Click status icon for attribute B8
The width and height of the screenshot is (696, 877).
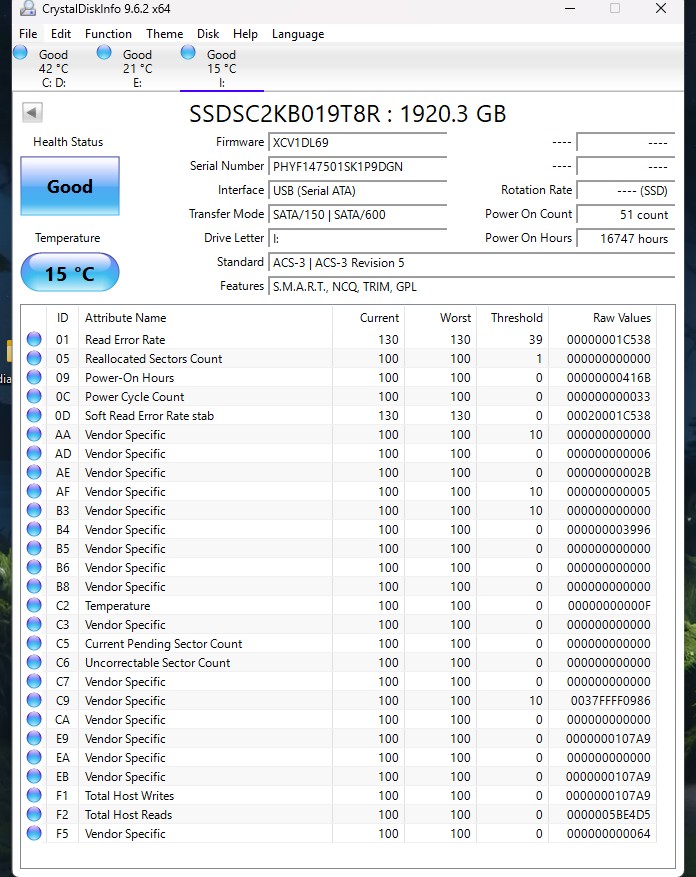tap(34, 586)
